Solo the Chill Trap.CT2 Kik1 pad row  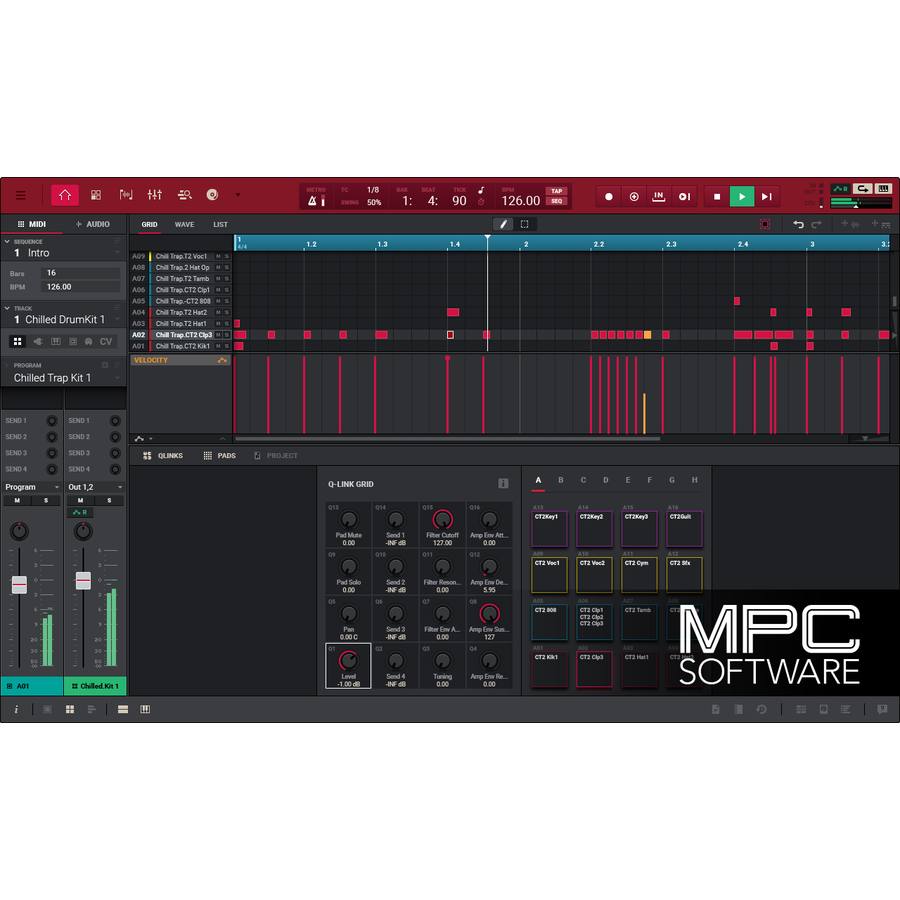227,346
